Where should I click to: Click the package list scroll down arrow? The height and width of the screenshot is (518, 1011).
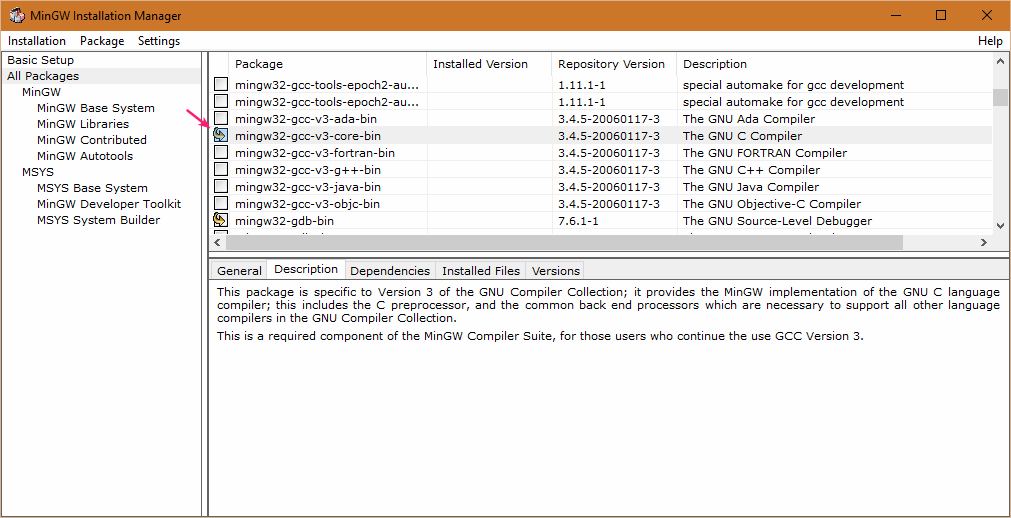(1000, 225)
